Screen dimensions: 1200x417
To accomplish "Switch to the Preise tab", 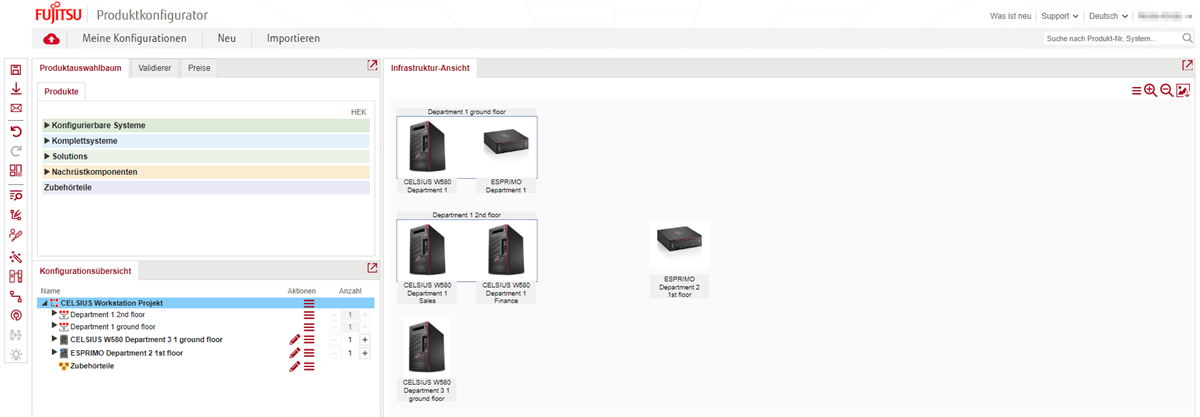I will [x=200, y=68].
